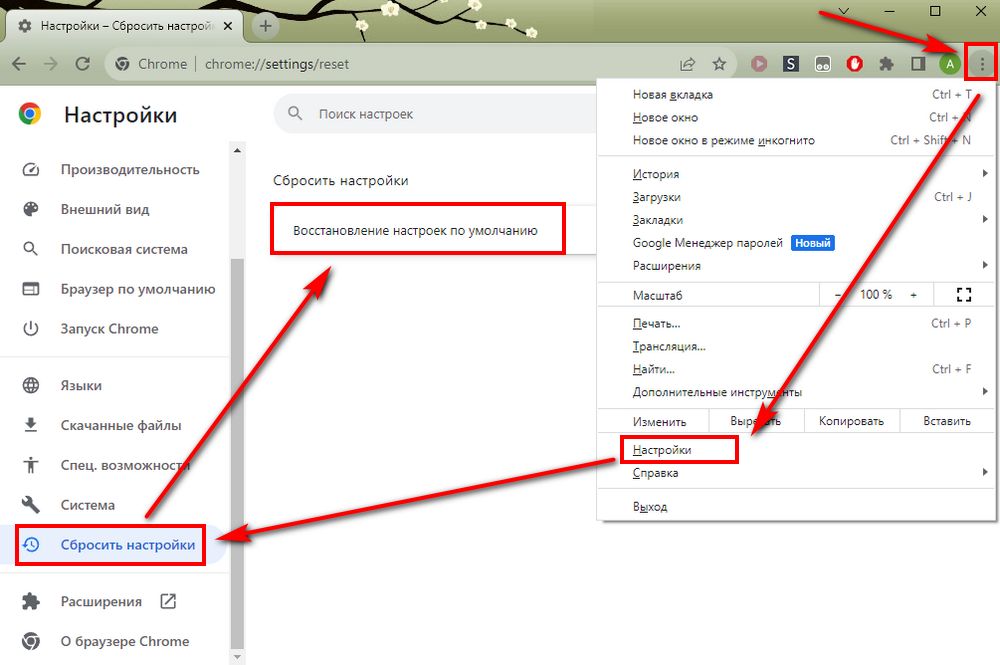Open the green profile avatar A

[x=950, y=64]
